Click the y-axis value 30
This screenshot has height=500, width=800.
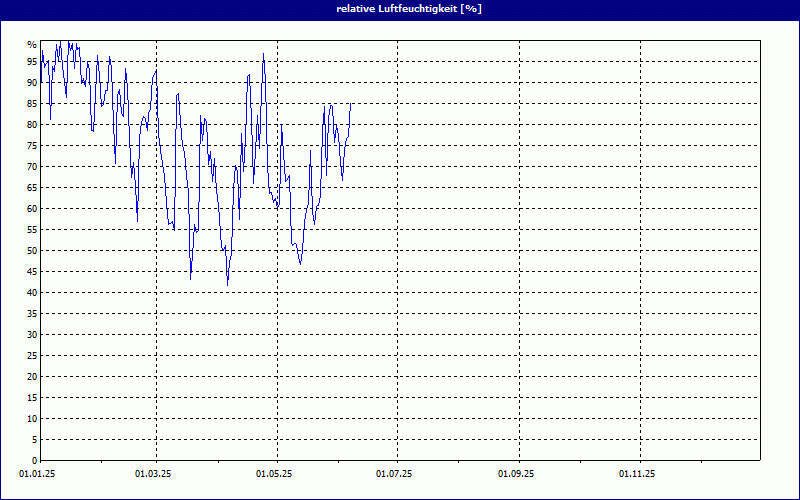click(x=32, y=335)
